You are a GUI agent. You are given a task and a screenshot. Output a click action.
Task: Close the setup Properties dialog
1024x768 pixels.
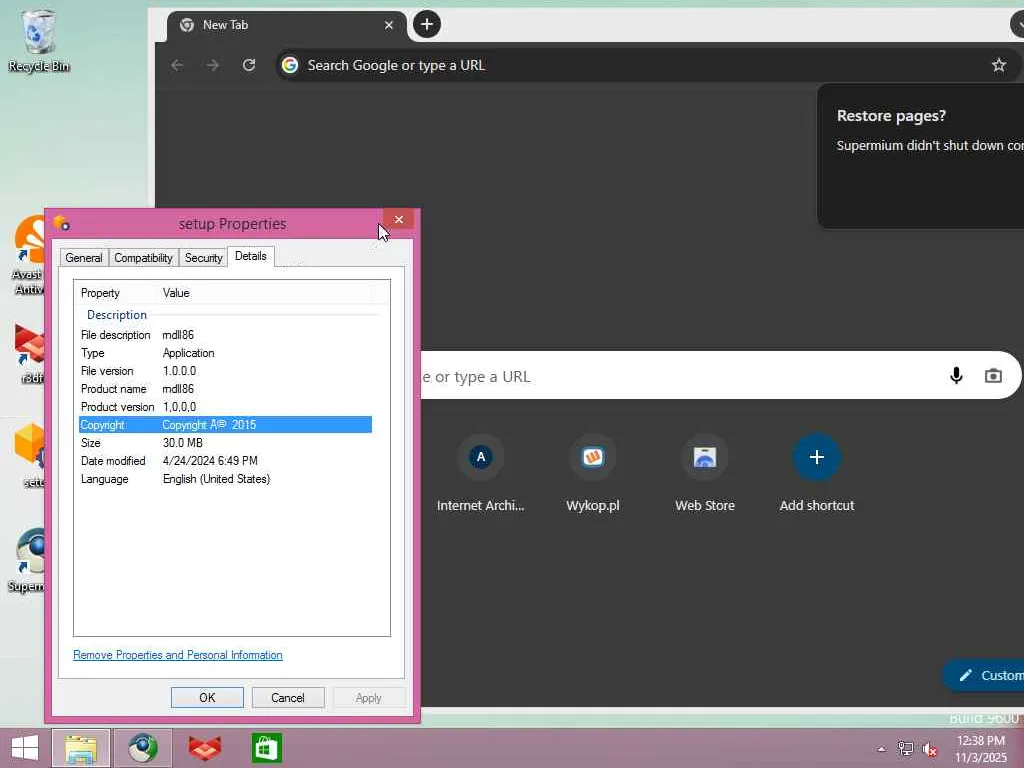tap(398, 219)
